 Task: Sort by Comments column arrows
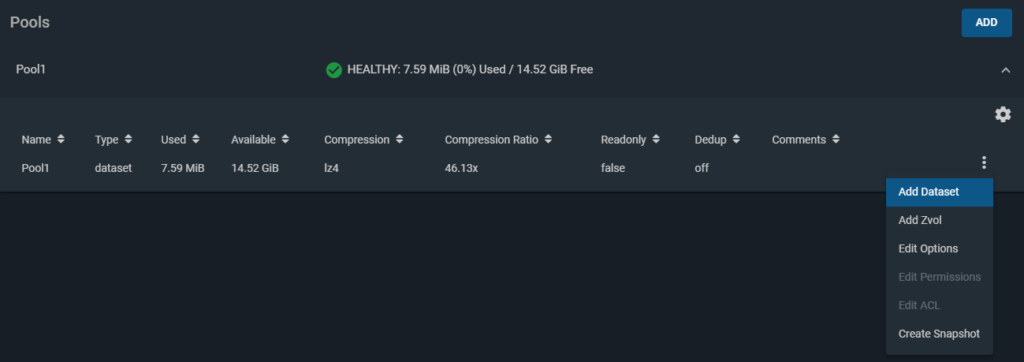(835, 139)
